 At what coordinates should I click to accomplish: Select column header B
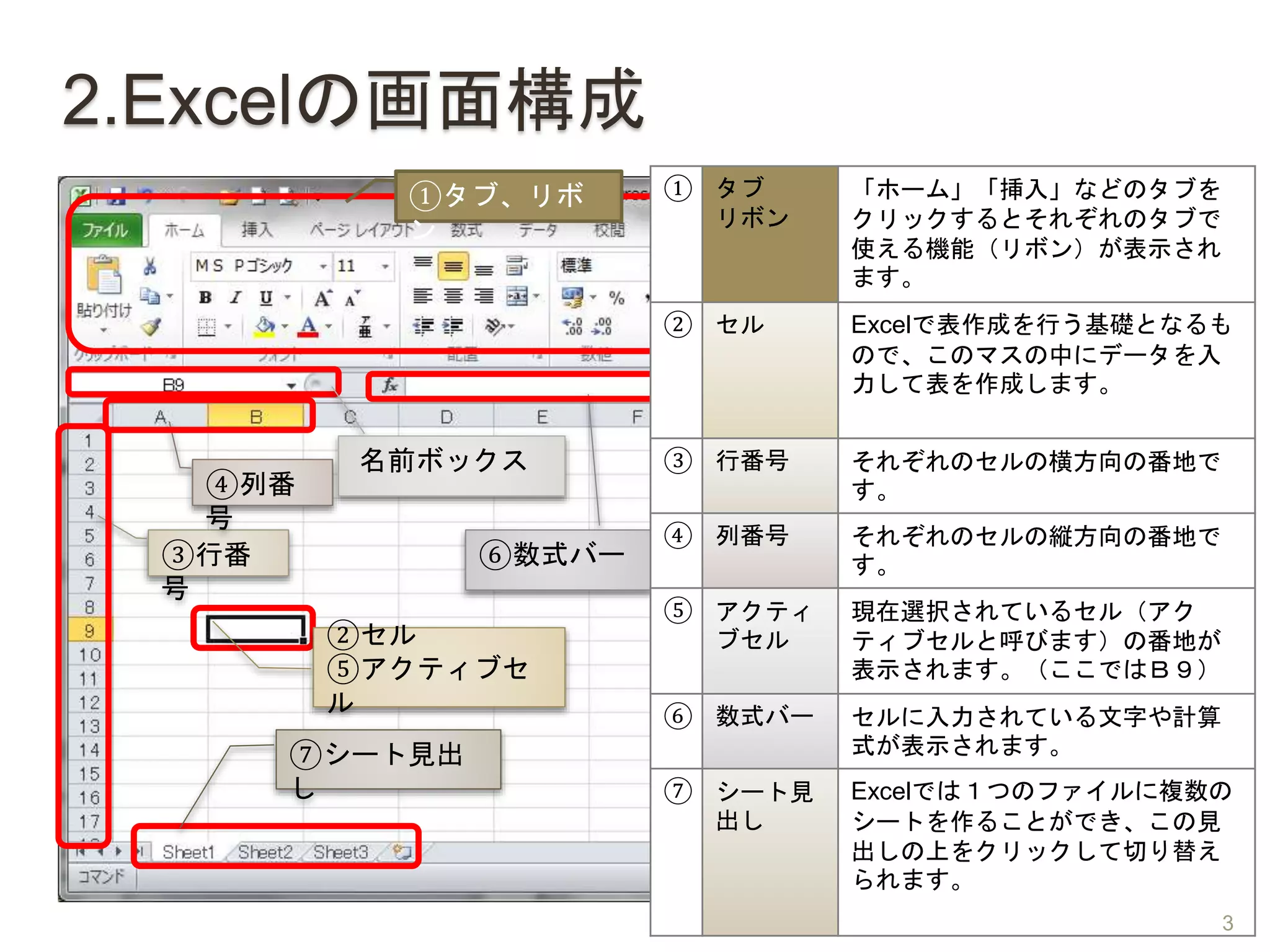coord(255,417)
